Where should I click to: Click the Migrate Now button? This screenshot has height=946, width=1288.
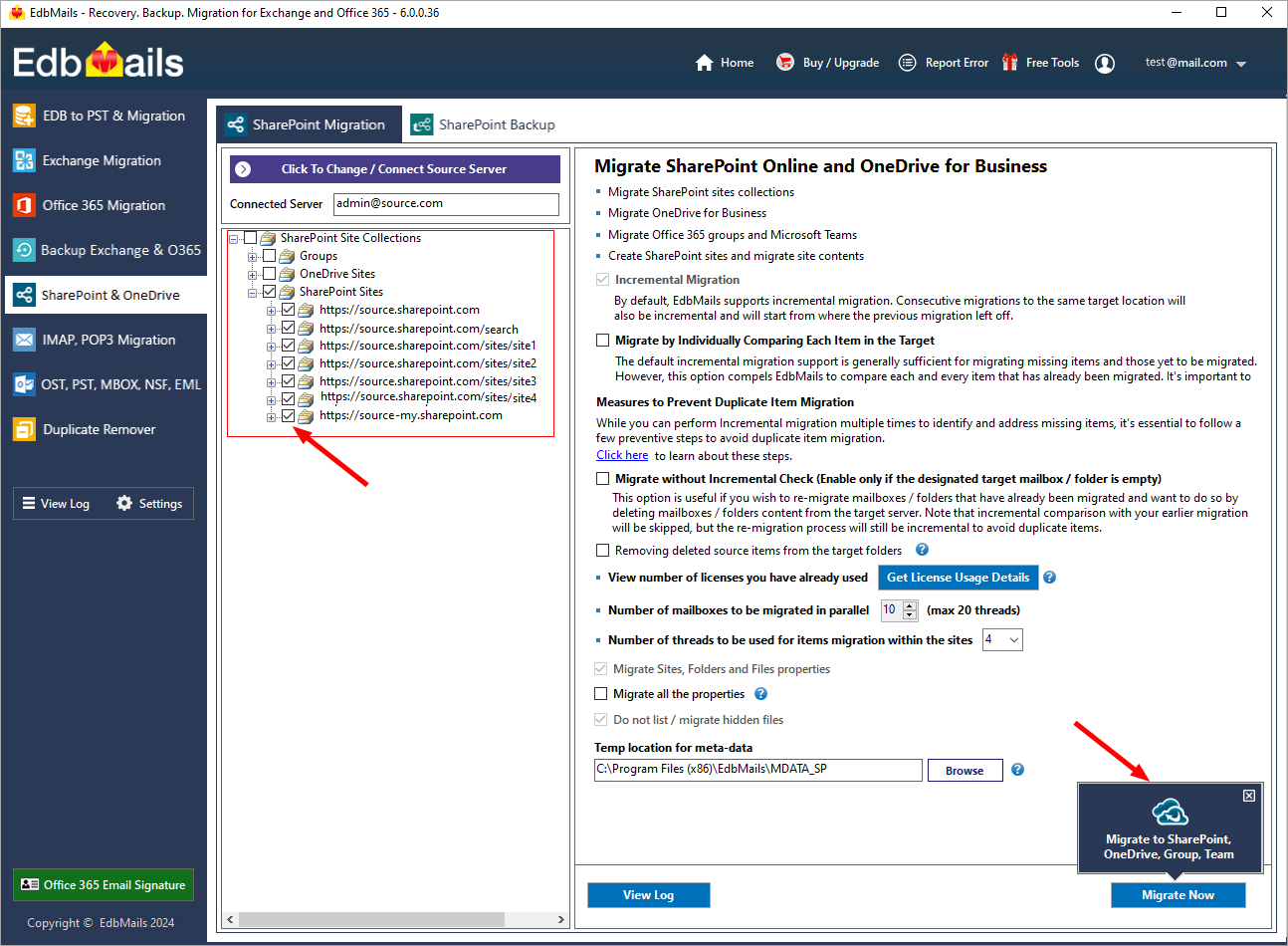point(1178,895)
